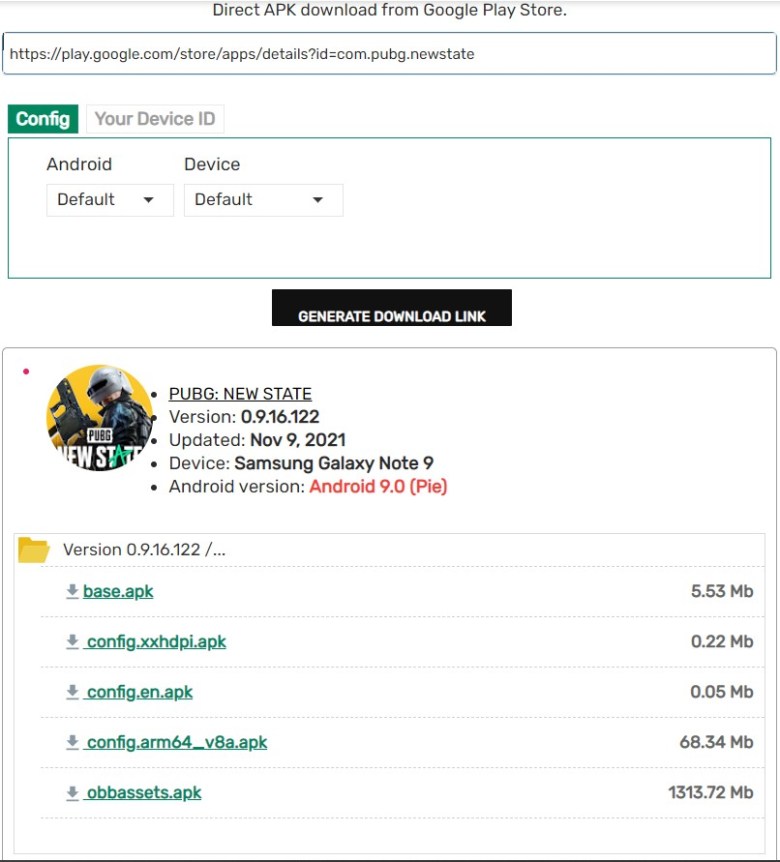
Task: Select the 1313.72 Mb size text
Action: coord(711,792)
